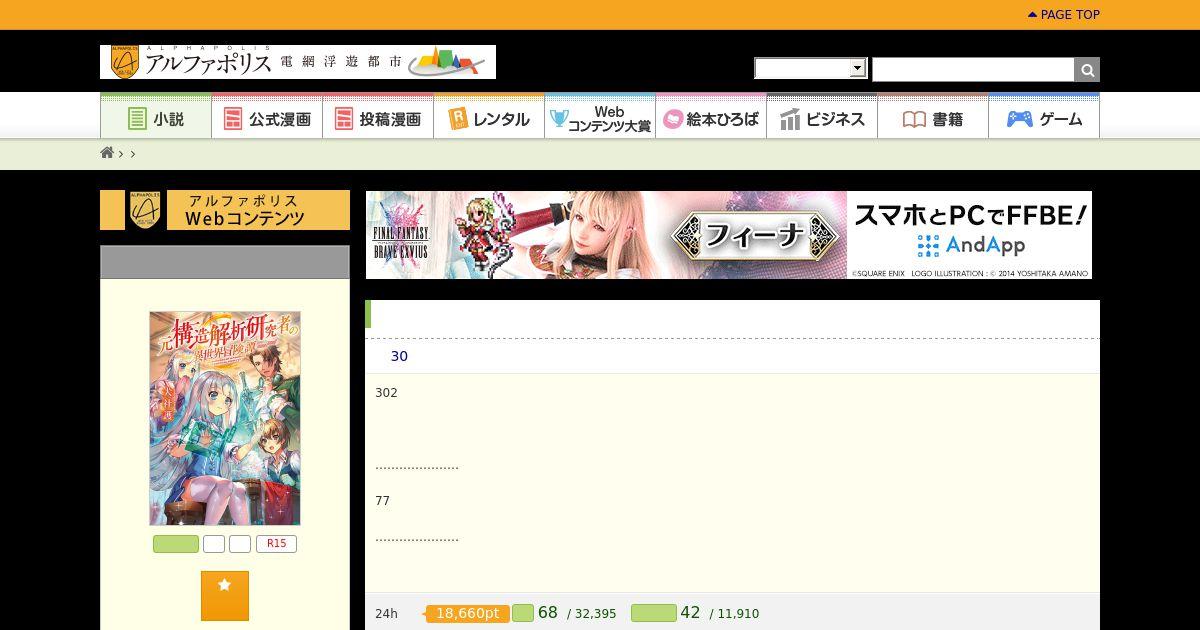
Task: Click the home icon in breadcrumb
Action: tap(107, 153)
